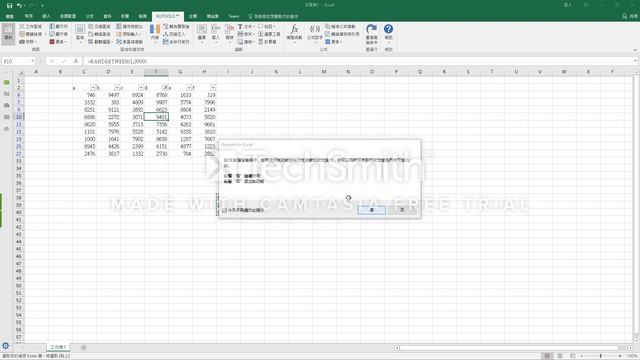Open the filter dropdown on column f header
The width and height of the screenshot is (640, 360).
point(213,88)
